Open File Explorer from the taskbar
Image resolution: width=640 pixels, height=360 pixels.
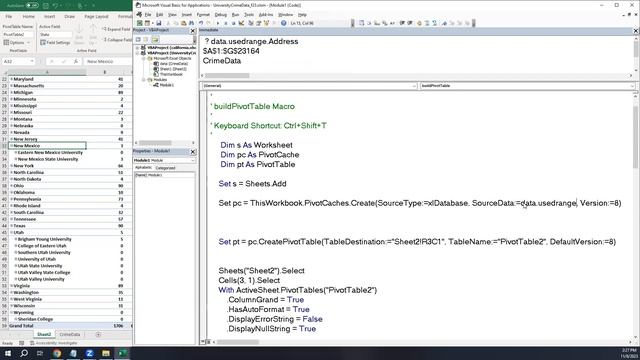[106, 353]
